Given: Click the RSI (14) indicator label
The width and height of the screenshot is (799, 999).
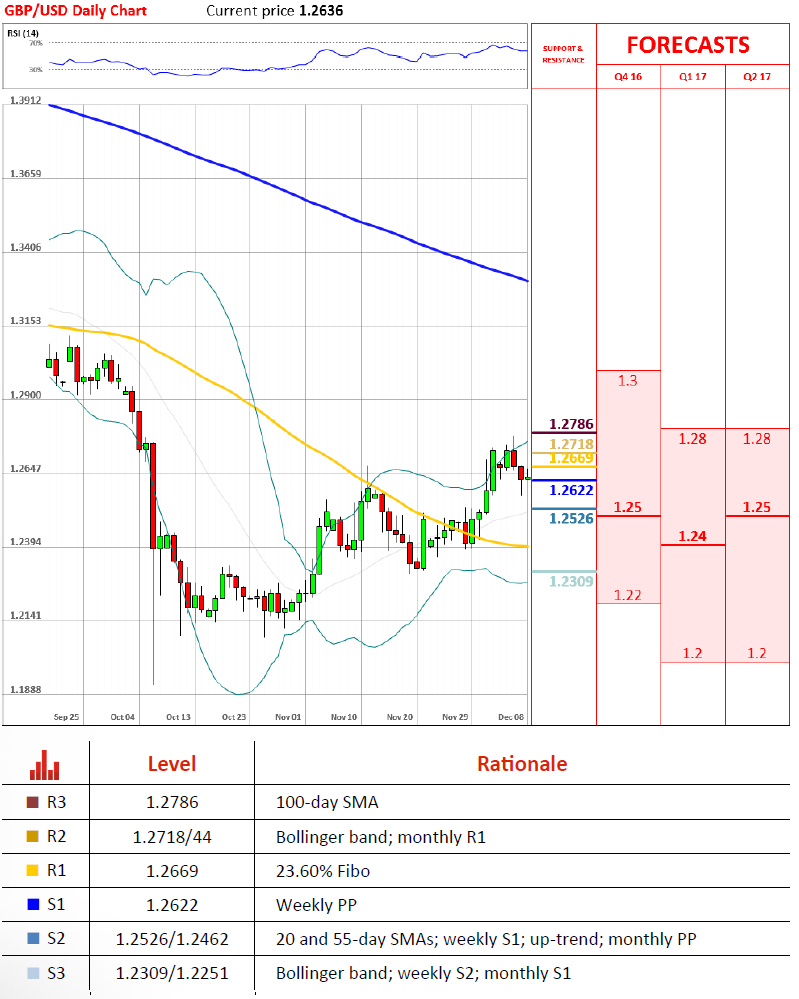Looking at the screenshot, I should 23,33.
